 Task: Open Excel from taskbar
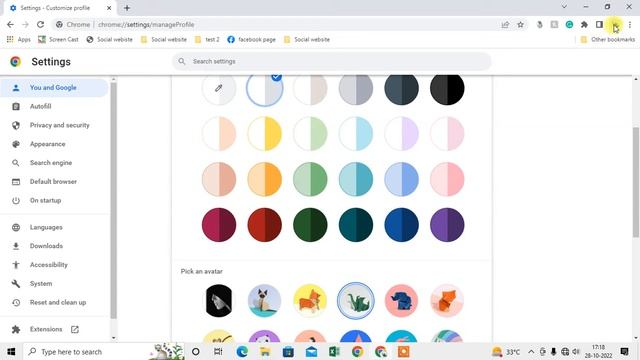[x=334, y=351]
